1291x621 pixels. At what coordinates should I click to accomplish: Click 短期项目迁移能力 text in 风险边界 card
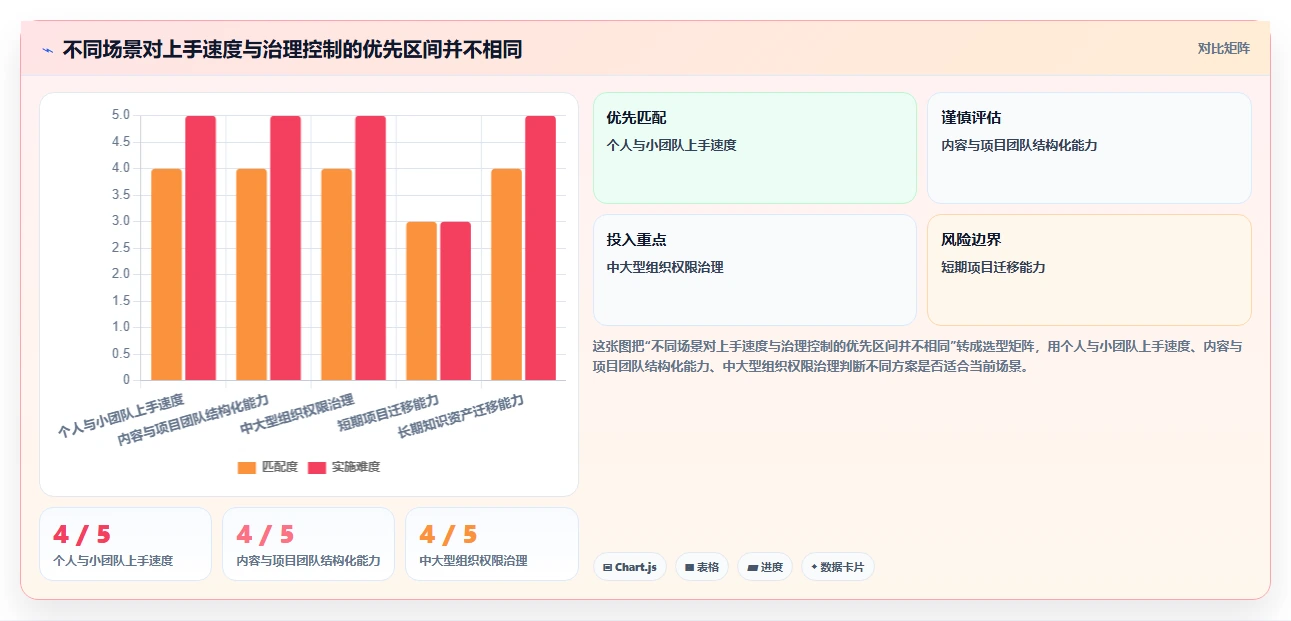[993, 267]
